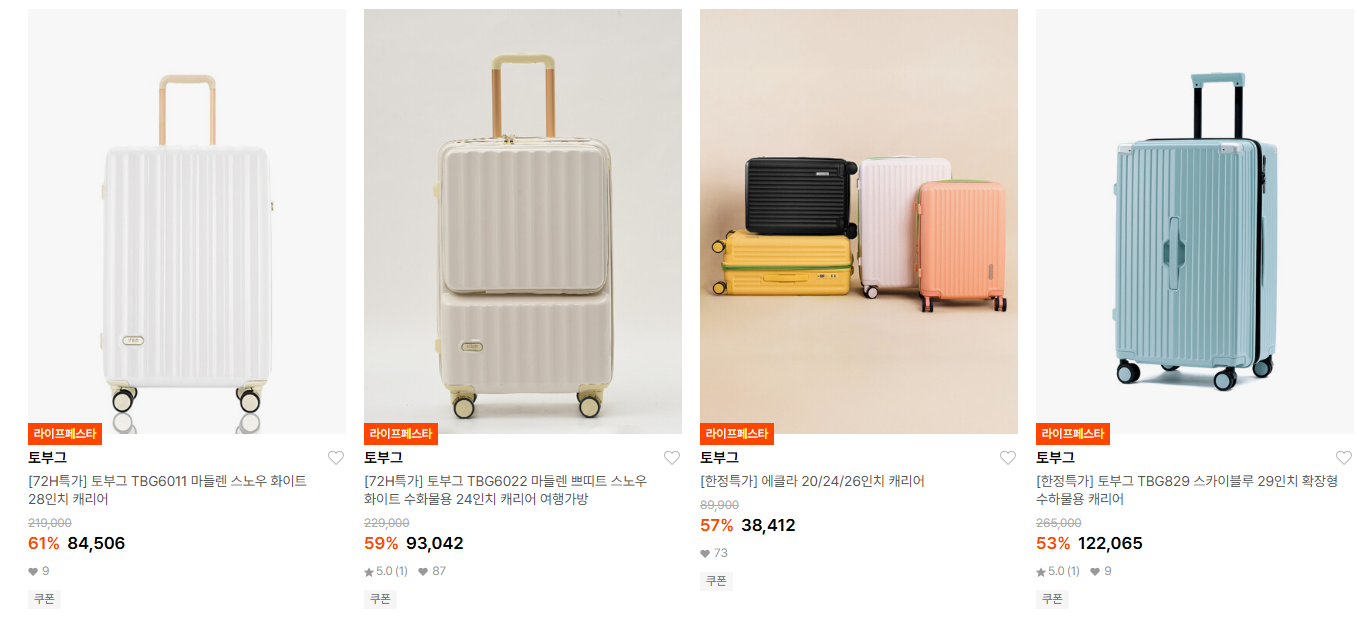Toggle wishlist heart for TBG6022 24-inch carrier

click(x=672, y=458)
